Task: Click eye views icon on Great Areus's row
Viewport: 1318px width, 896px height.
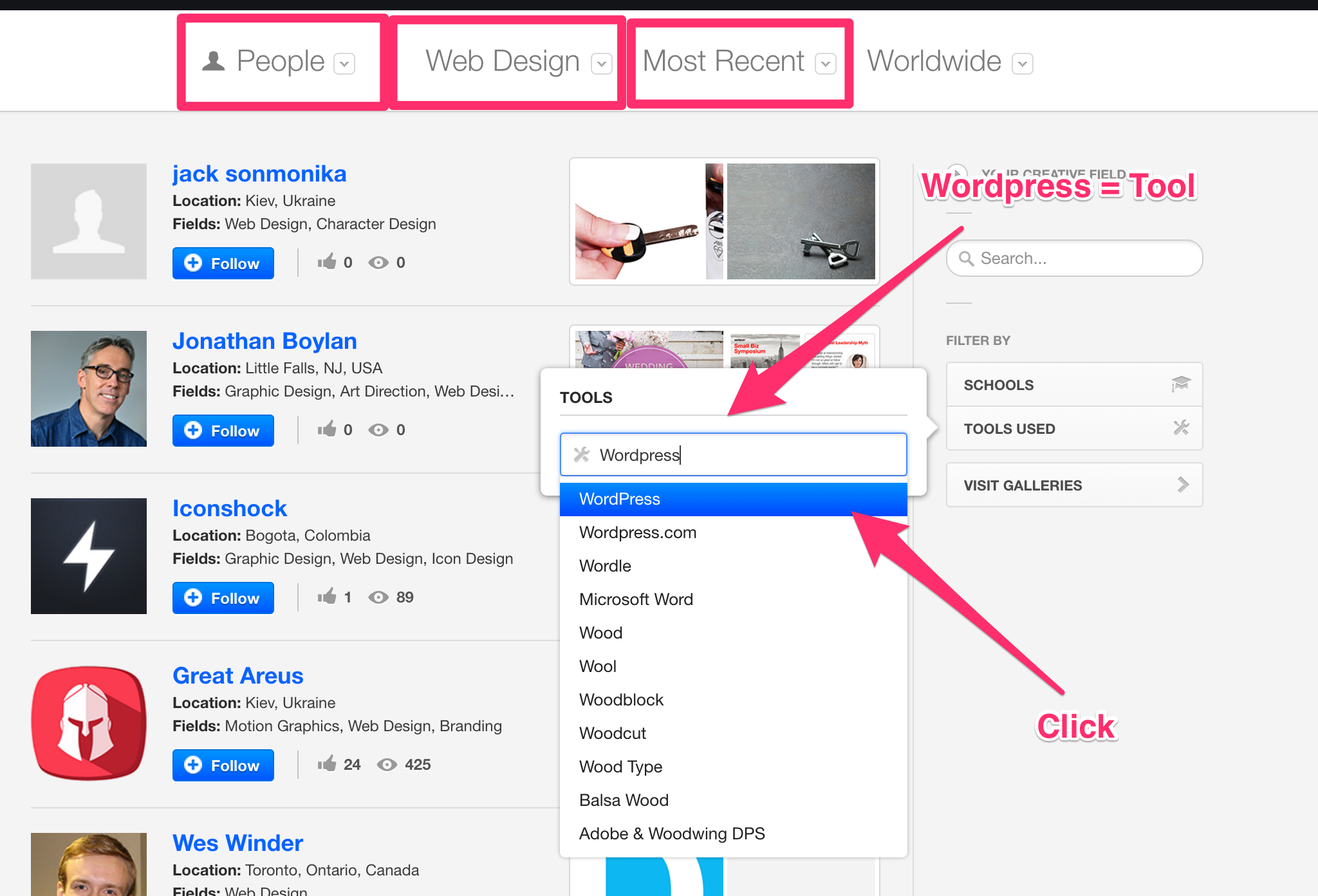Action: coord(387,765)
